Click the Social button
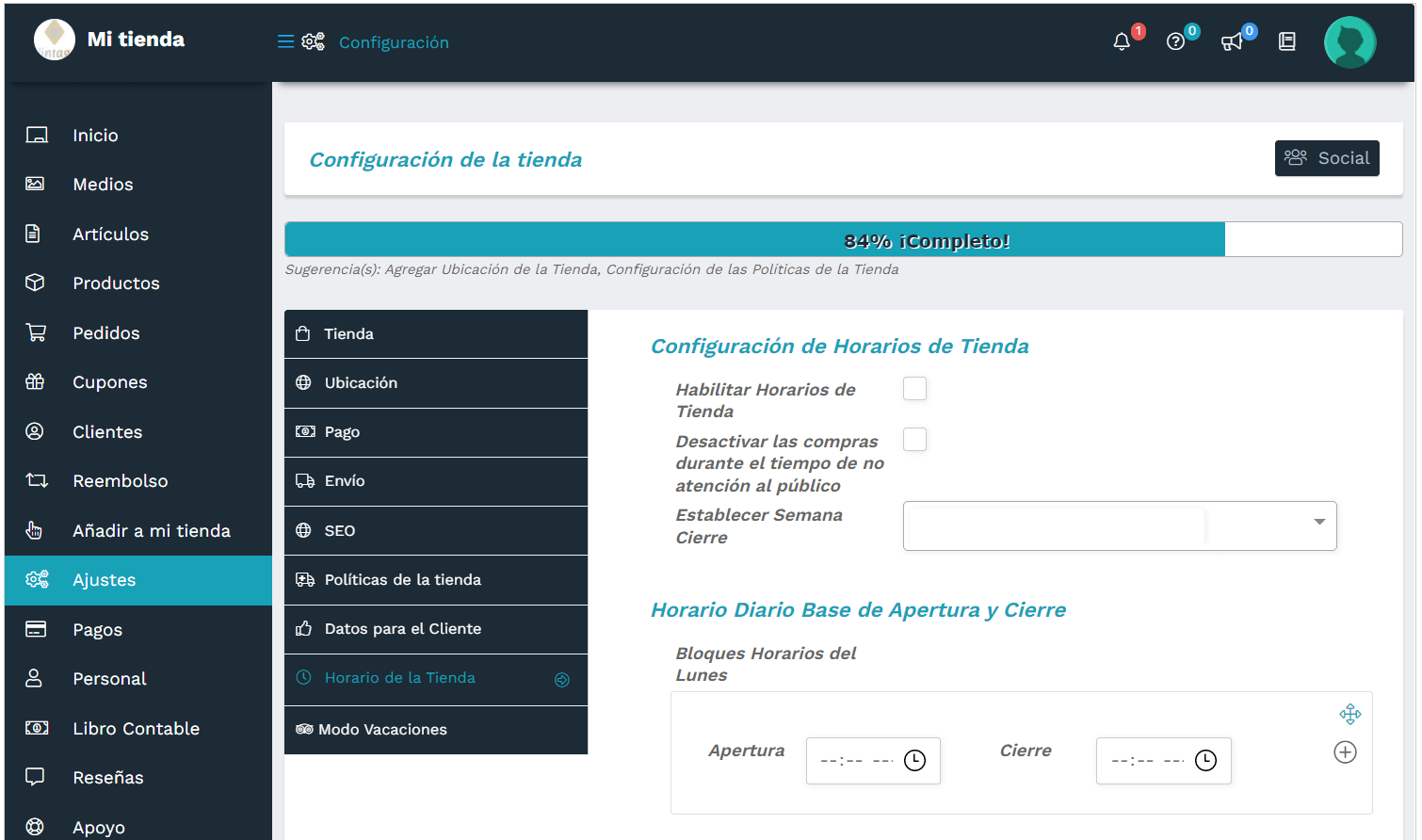Viewport: 1422px width, 840px height. tap(1327, 158)
